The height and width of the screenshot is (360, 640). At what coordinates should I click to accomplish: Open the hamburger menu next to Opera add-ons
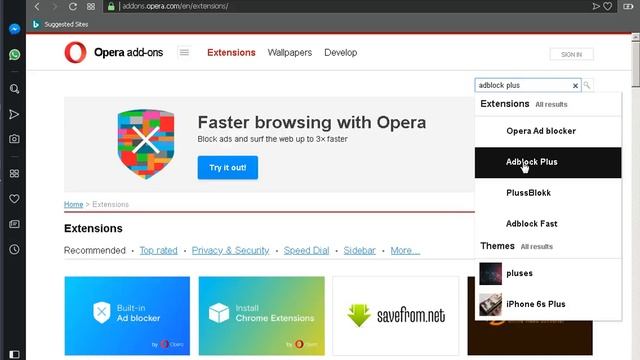pos(184,52)
